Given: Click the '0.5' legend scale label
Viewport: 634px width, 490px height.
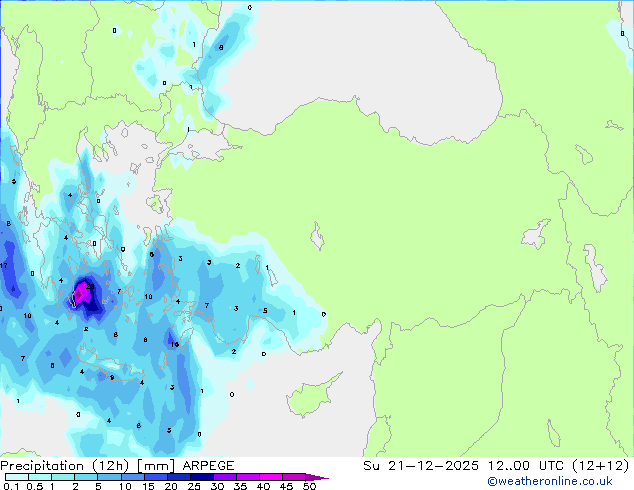Looking at the screenshot, I should pyautogui.click(x=34, y=486).
